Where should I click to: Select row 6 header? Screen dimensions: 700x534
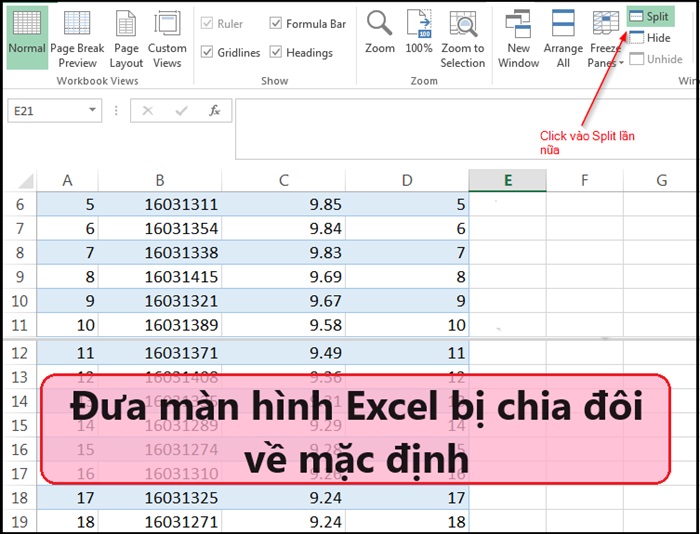point(20,204)
